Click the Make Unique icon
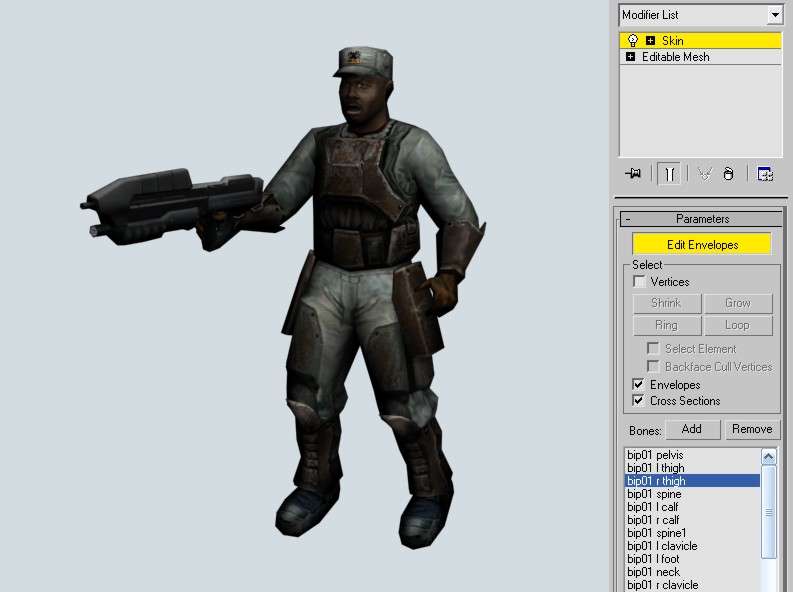This screenshot has width=793, height=592. 704,174
